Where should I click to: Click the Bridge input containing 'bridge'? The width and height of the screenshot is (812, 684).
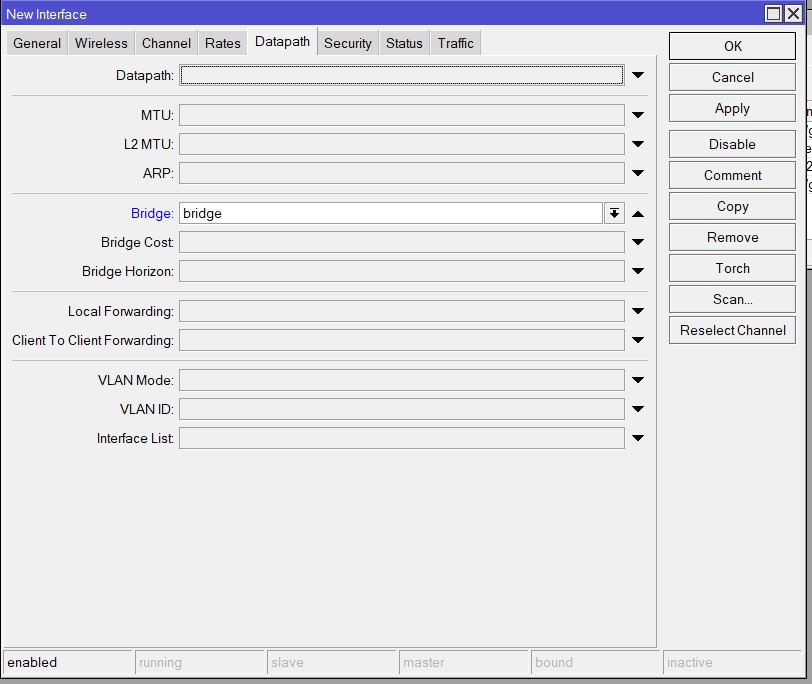pos(391,213)
